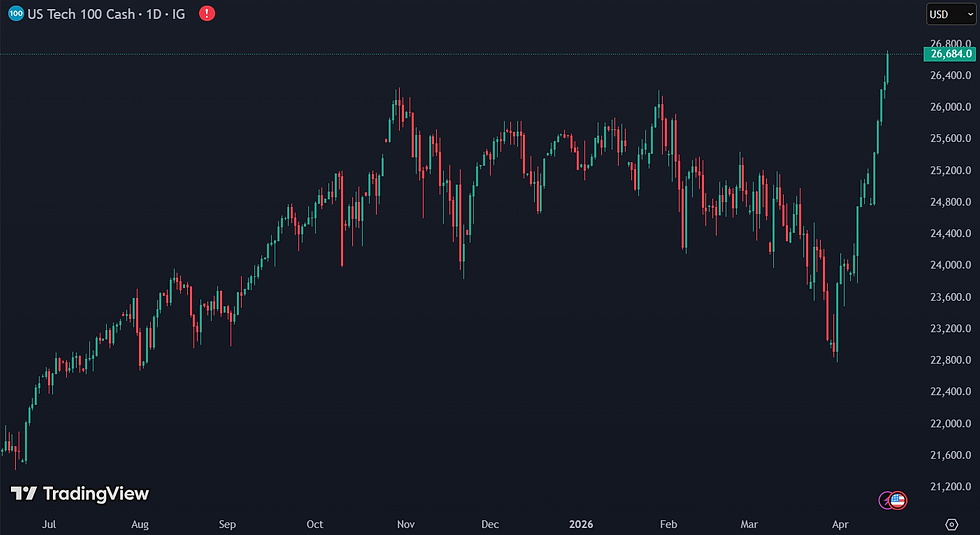Click the 23,600.0 price axis label
This screenshot has height=535, width=980.
(951, 297)
